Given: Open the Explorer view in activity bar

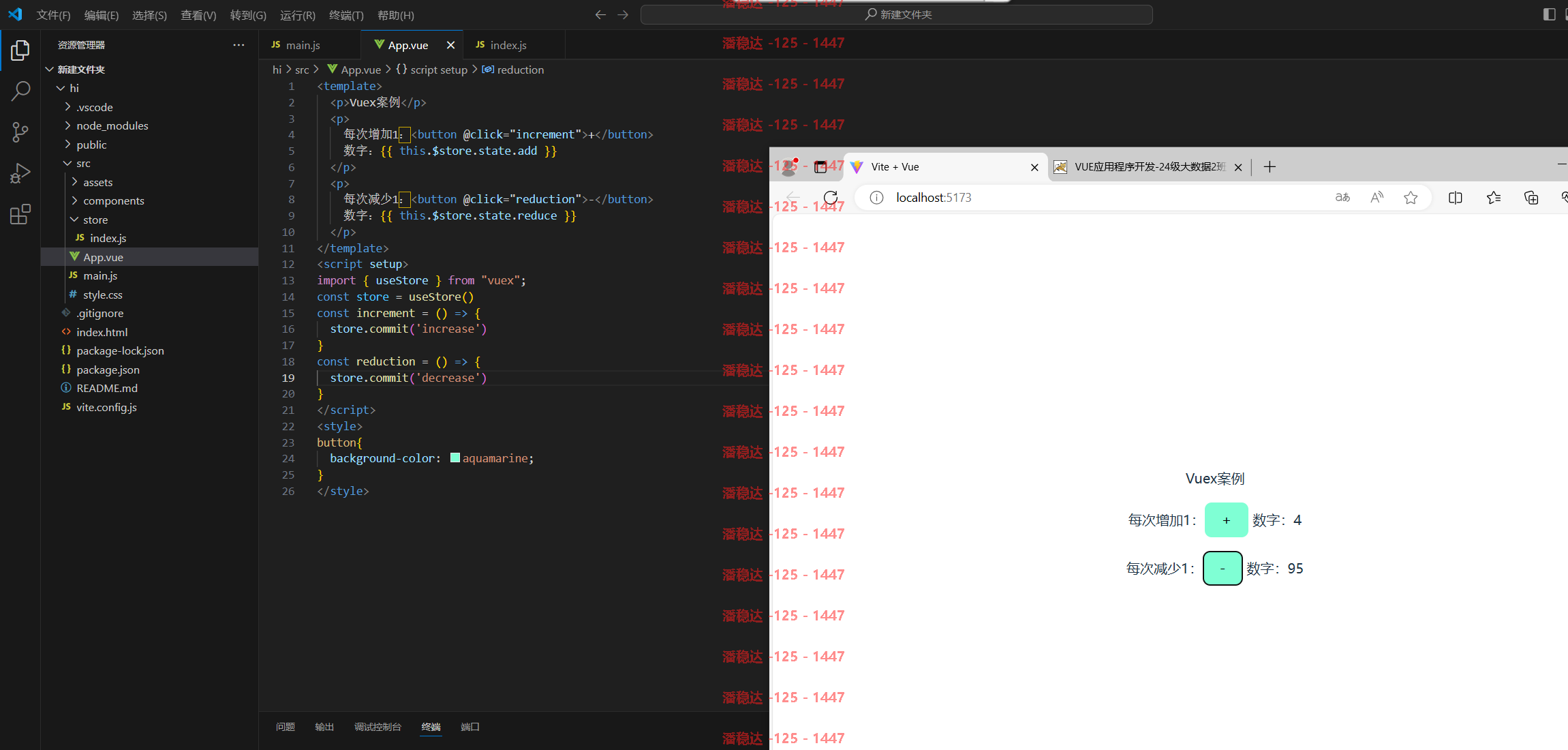Looking at the screenshot, I should coord(20,50).
